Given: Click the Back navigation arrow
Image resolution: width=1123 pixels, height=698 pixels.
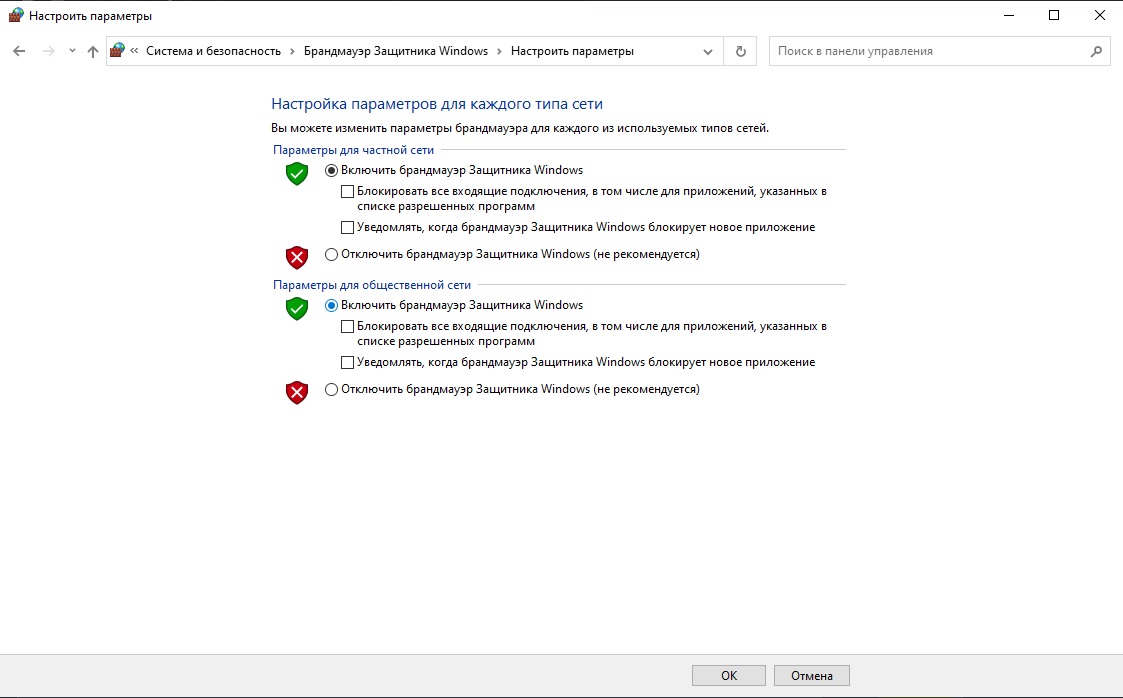Looking at the screenshot, I should click(x=19, y=51).
